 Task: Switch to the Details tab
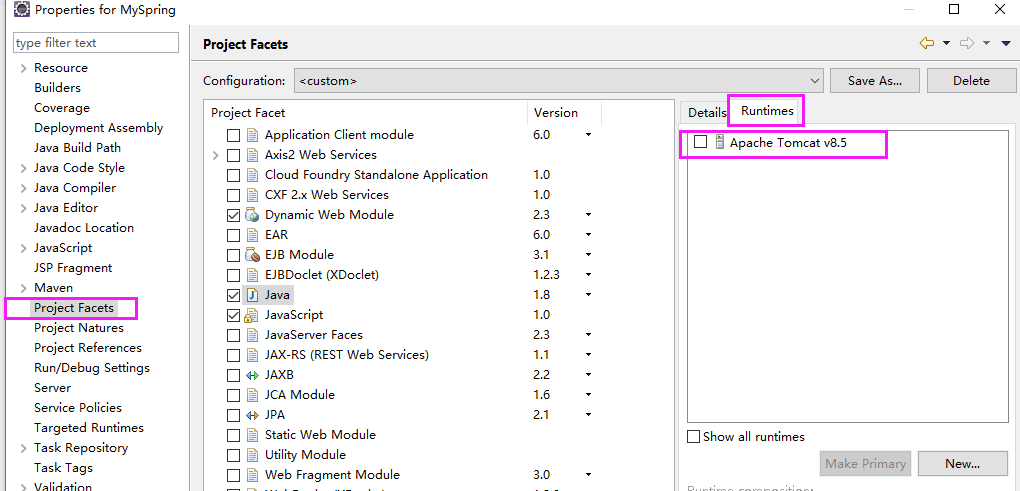point(706,112)
